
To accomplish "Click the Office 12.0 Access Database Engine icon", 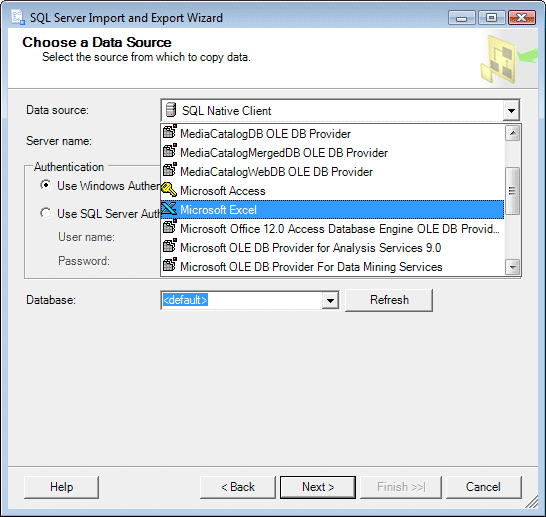I will 170,227.
